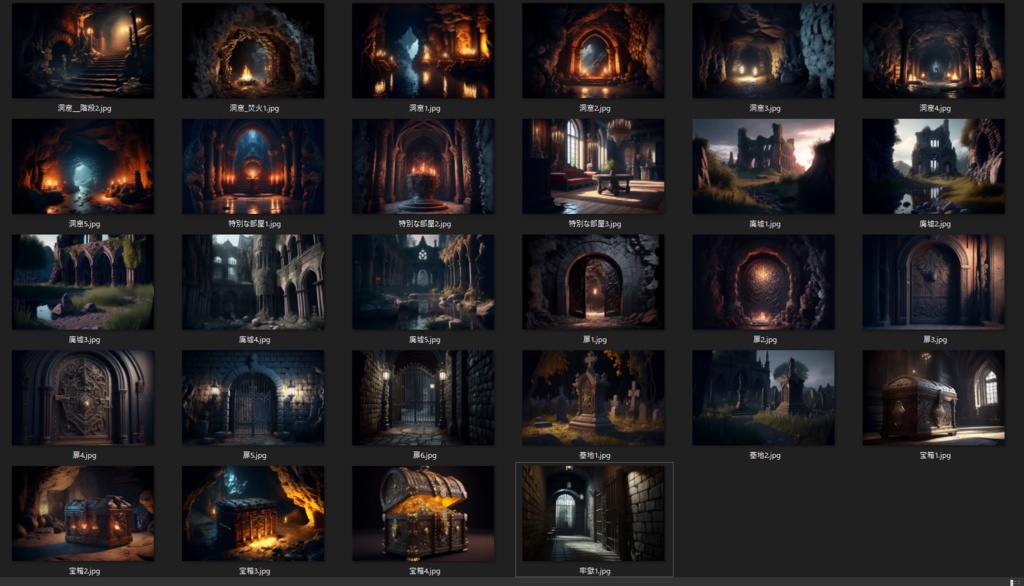Click the file name 廃墟4.jpg
1024x586 pixels.
[x=254, y=340]
